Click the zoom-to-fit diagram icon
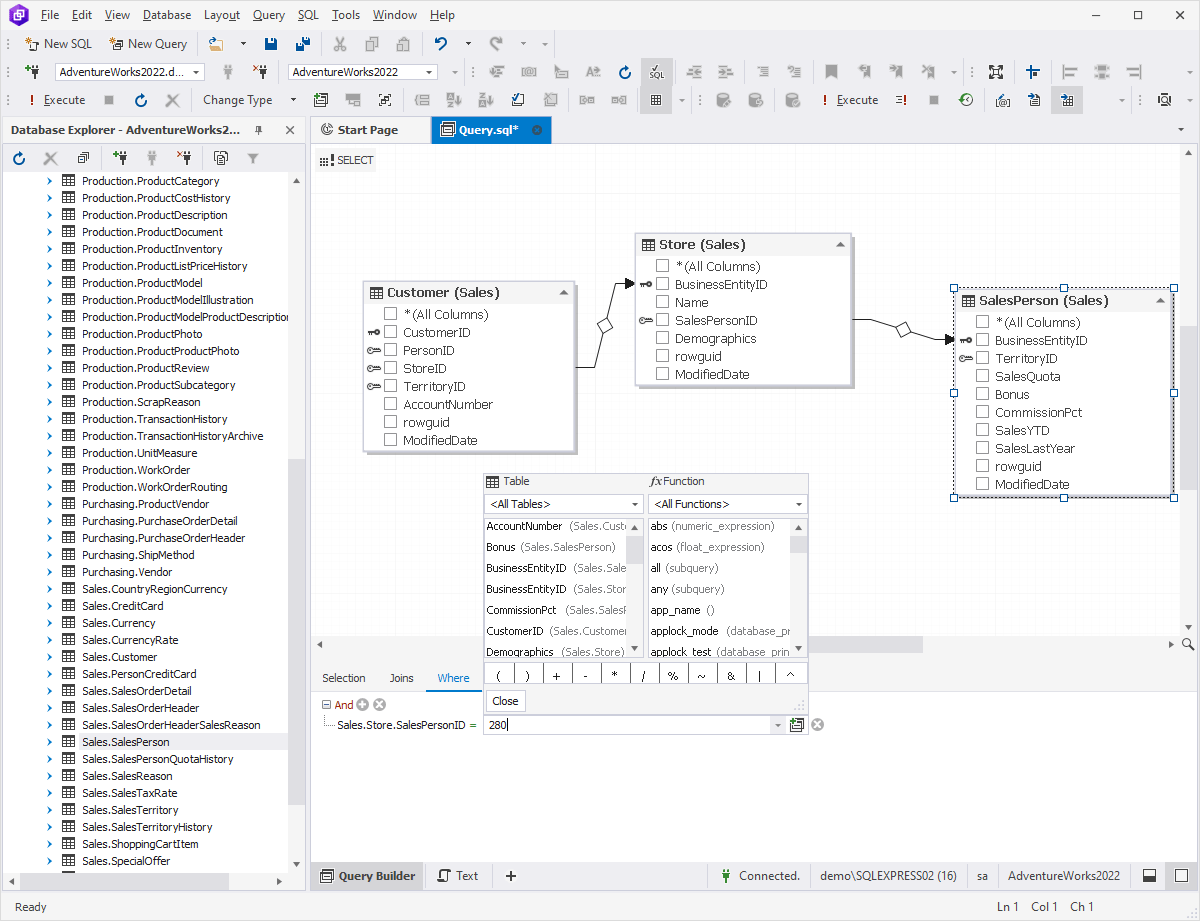This screenshot has height=921, width=1200. point(996,72)
